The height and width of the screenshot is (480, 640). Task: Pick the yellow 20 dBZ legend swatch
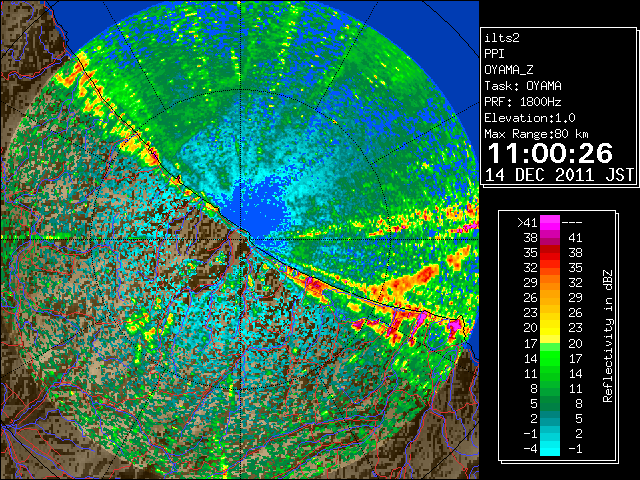click(550, 328)
